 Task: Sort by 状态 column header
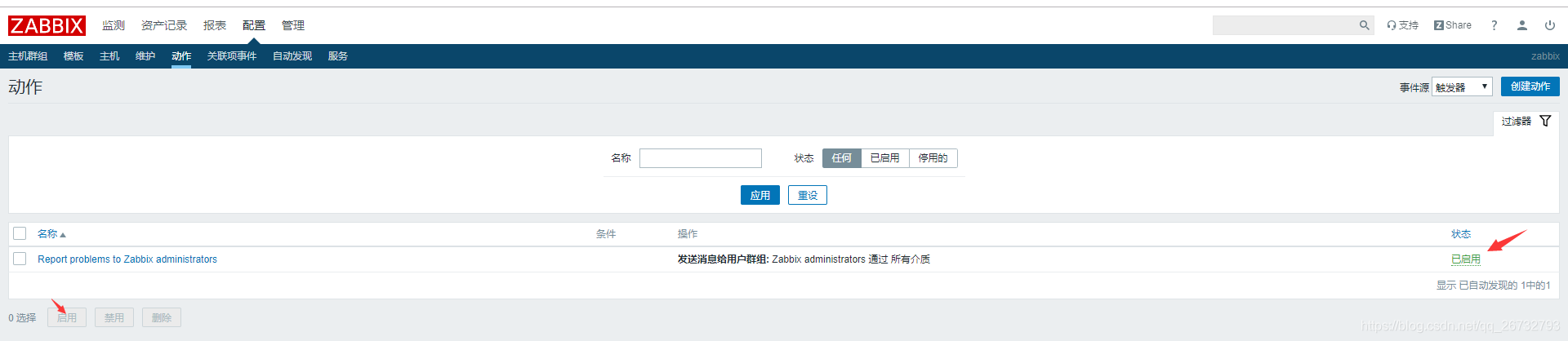[1461, 234]
